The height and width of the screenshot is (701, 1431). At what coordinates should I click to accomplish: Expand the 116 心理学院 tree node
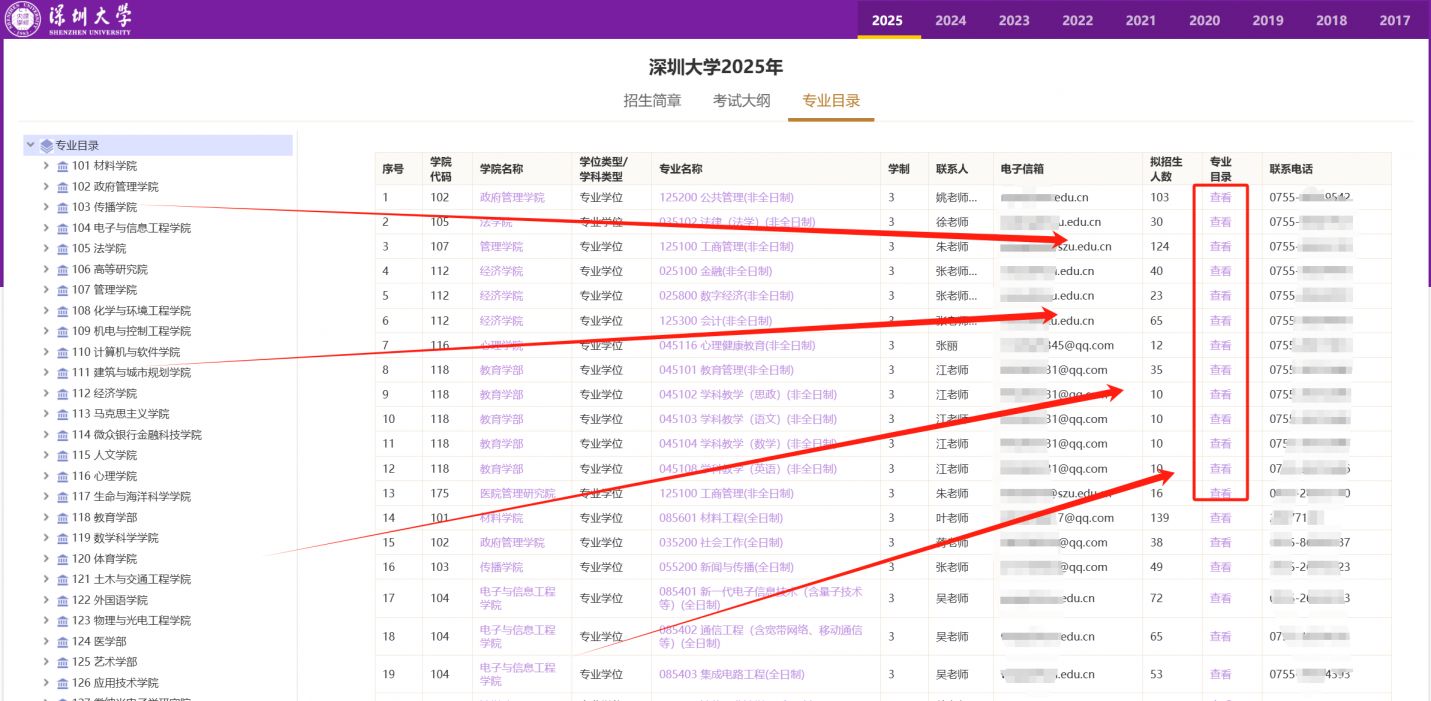point(46,476)
